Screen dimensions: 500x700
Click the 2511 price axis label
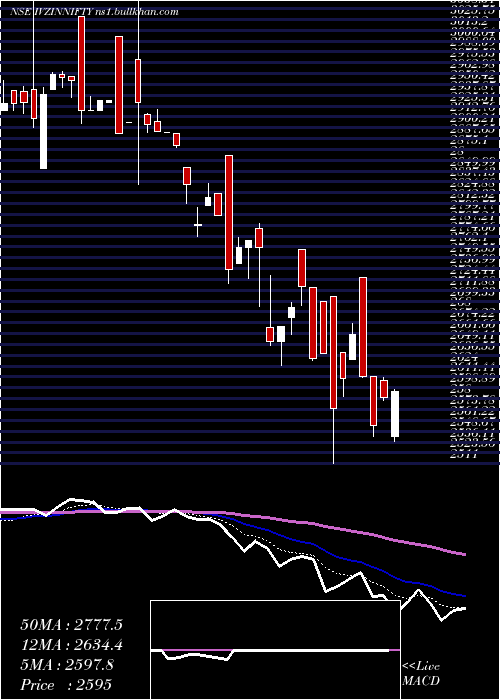(466, 455)
